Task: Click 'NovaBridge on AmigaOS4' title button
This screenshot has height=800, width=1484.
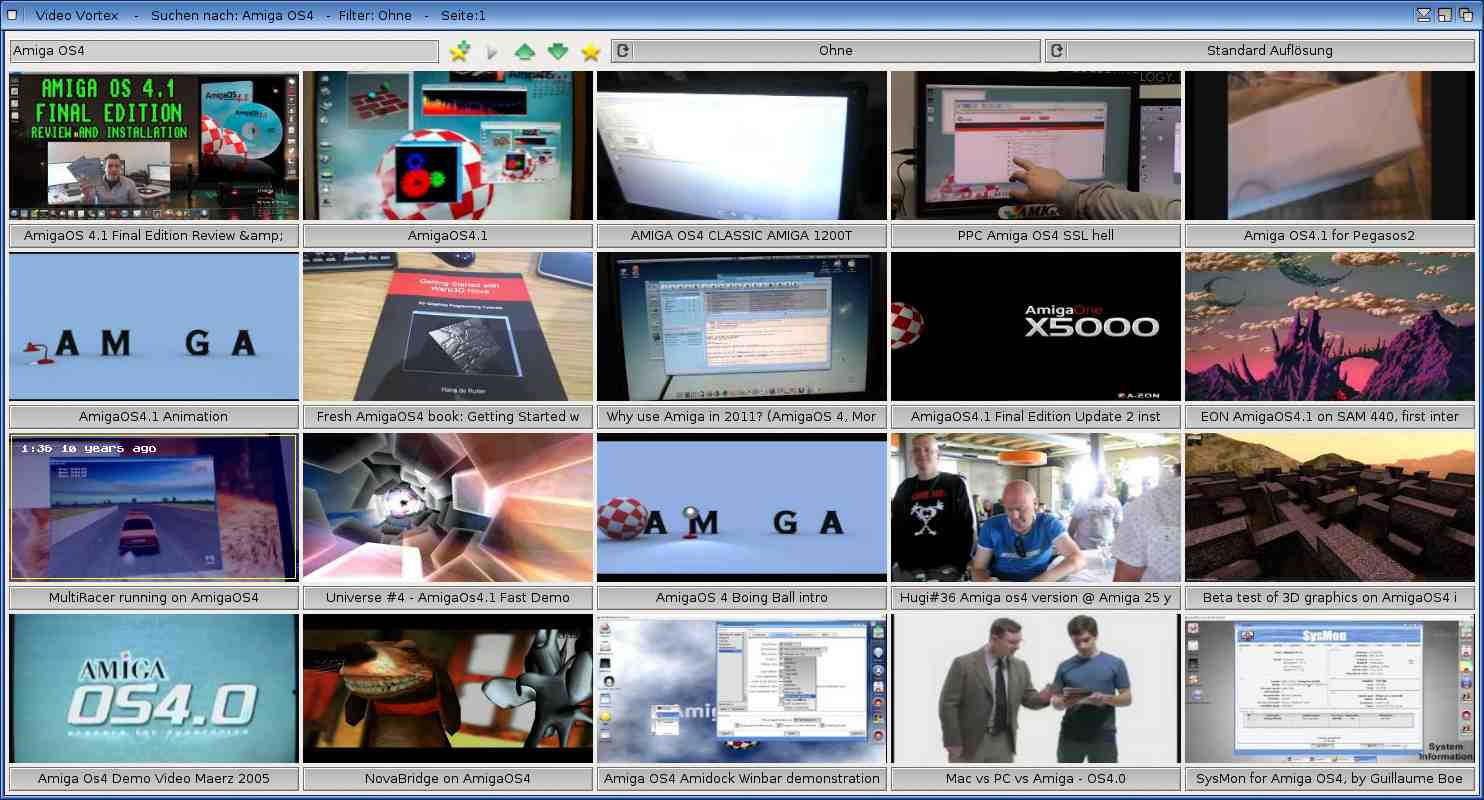Action: (448, 778)
